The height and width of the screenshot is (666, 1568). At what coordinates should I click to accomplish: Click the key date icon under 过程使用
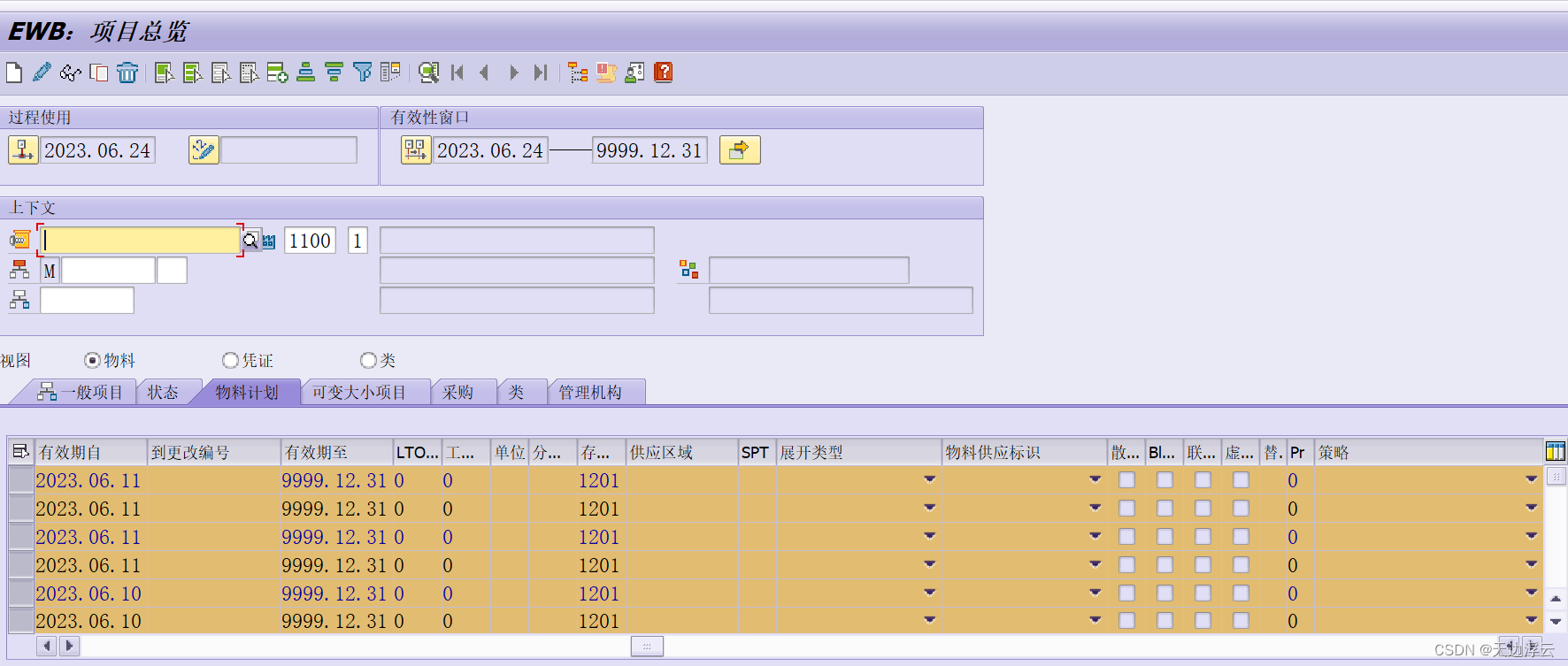coord(23,150)
